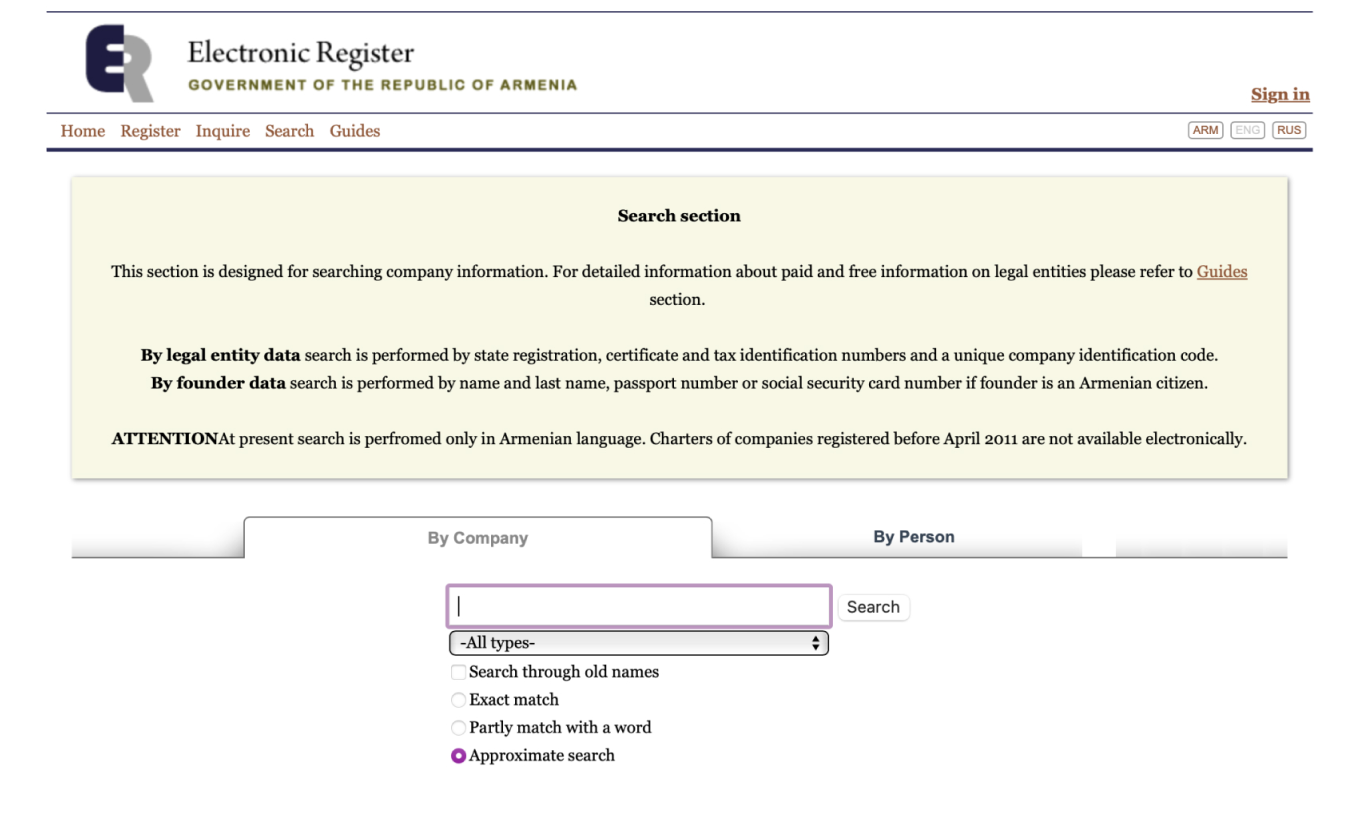Image resolution: width=1360 pixels, height=829 pixels.
Task: Focus the company search text field
Action: coord(639,606)
